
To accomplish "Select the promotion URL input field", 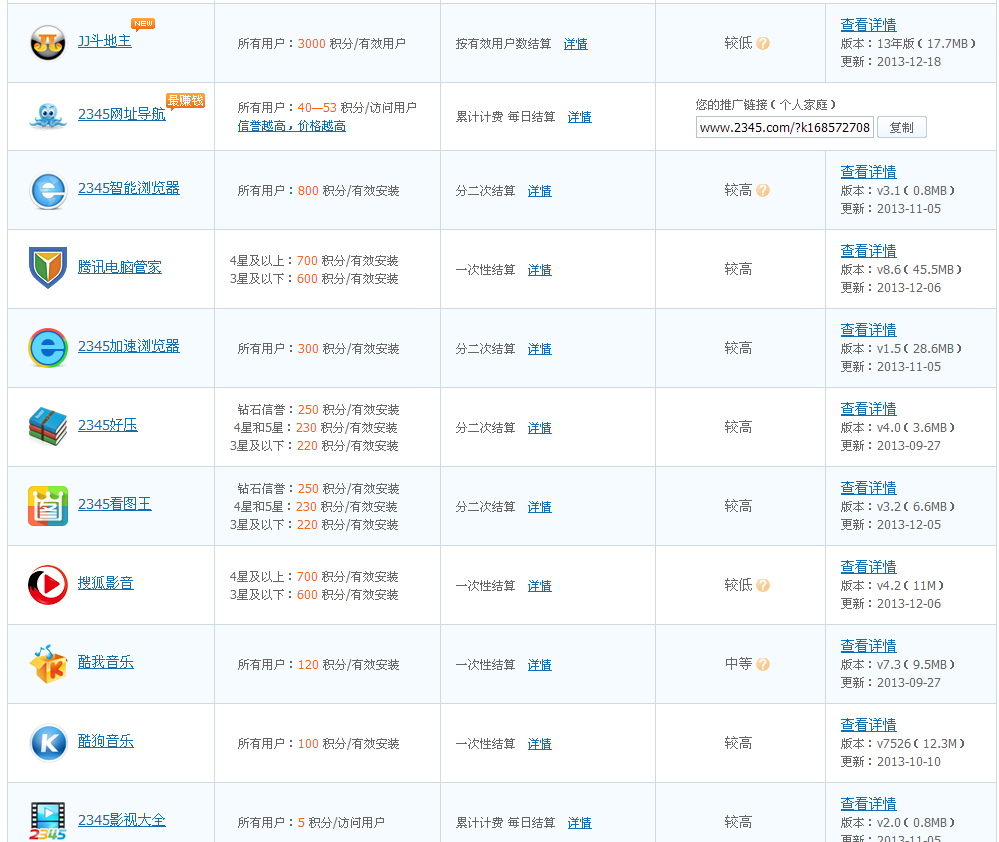I will pos(784,127).
